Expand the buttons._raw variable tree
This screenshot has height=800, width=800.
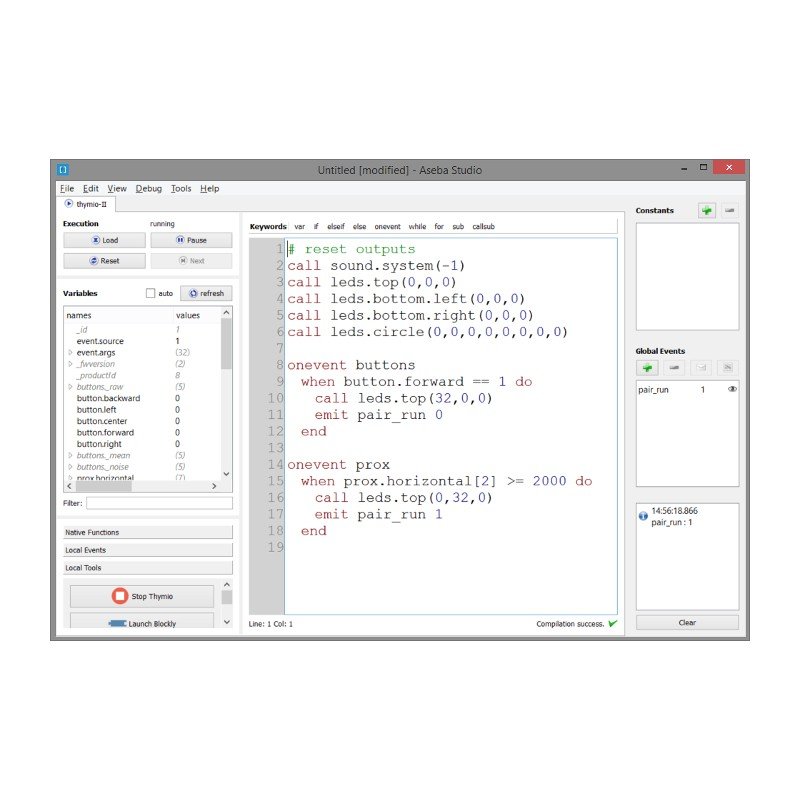point(70,387)
